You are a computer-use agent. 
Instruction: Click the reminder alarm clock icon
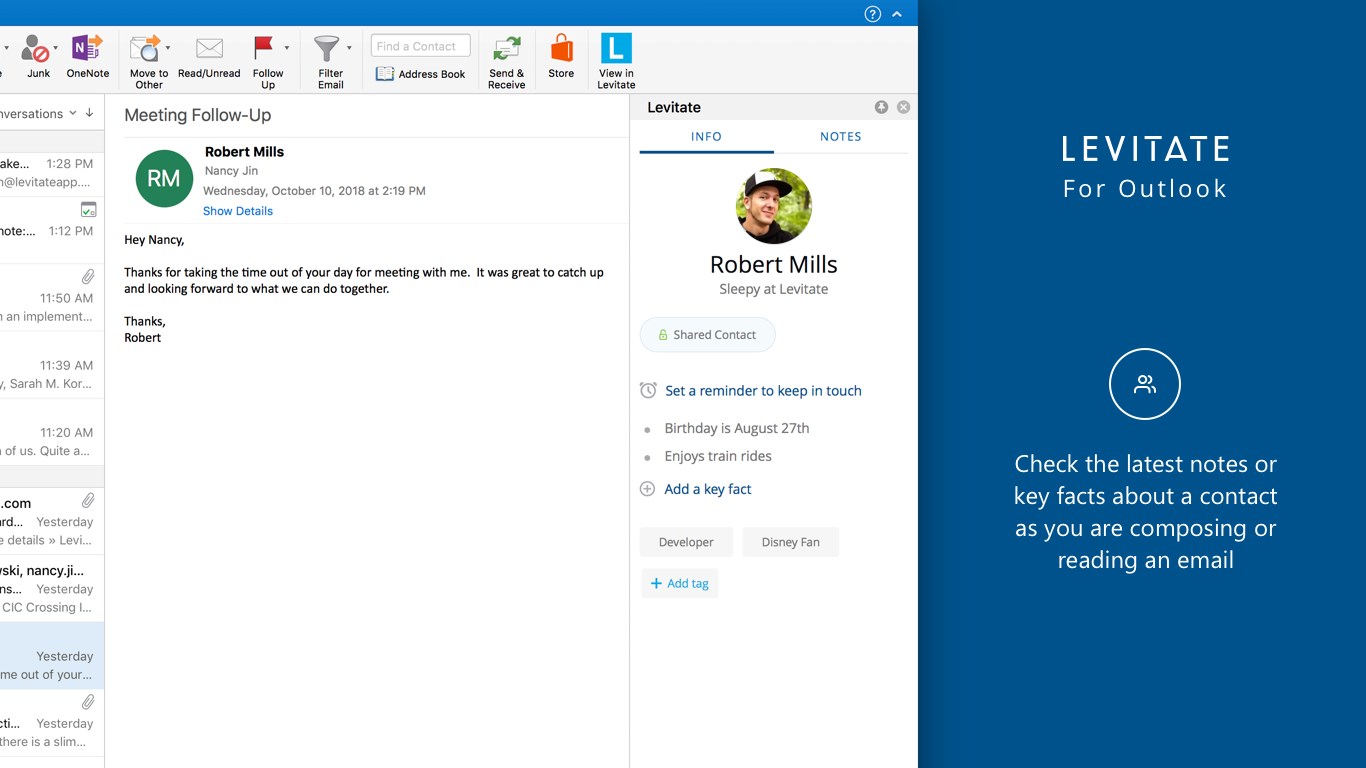[x=648, y=390]
